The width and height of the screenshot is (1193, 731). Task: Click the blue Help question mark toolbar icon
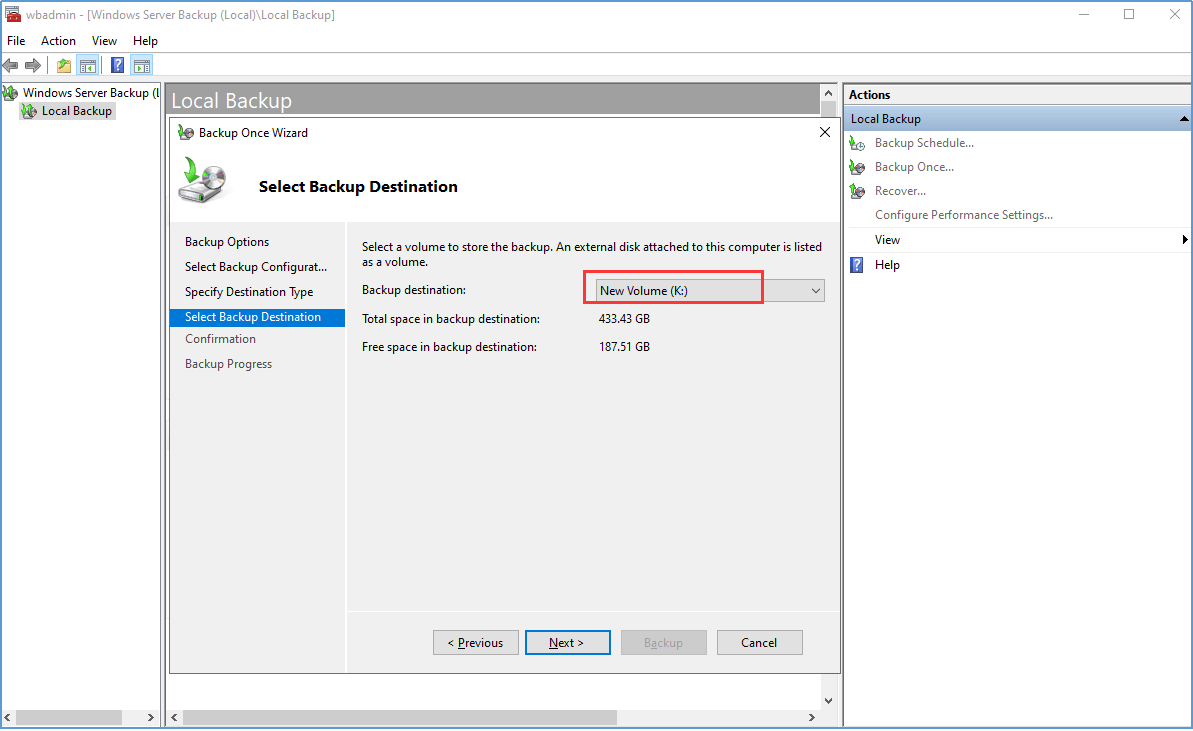[118, 66]
